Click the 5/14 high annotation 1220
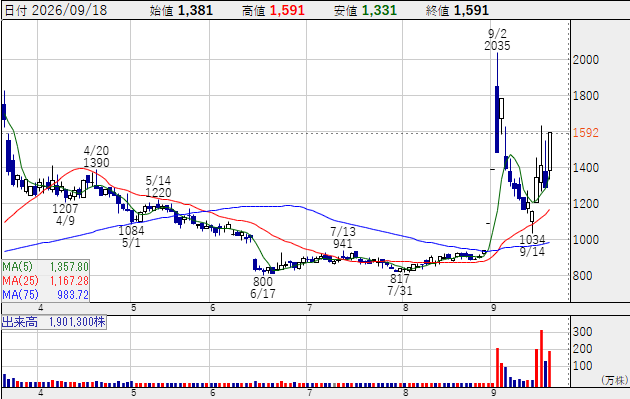The height and width of the screenshot is (399, 630). pyautogui.click(x=158, y=192)
